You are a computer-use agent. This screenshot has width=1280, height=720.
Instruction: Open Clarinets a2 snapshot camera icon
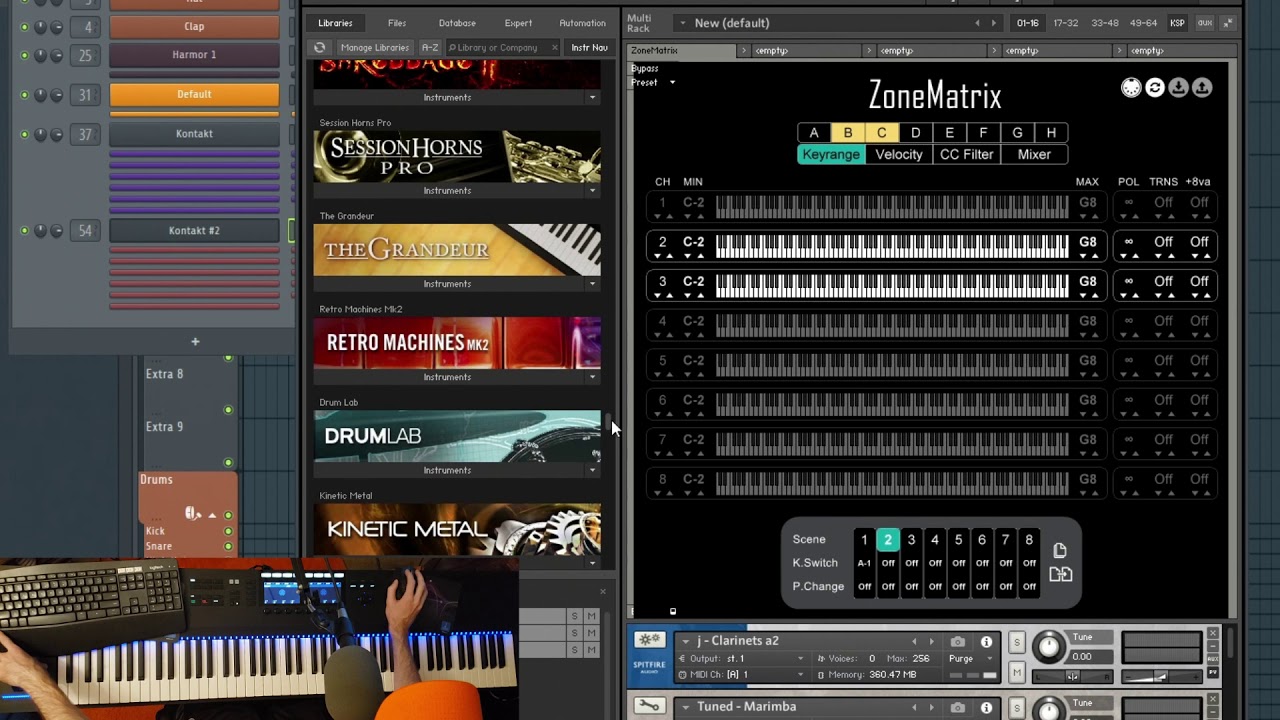[958, 642]
